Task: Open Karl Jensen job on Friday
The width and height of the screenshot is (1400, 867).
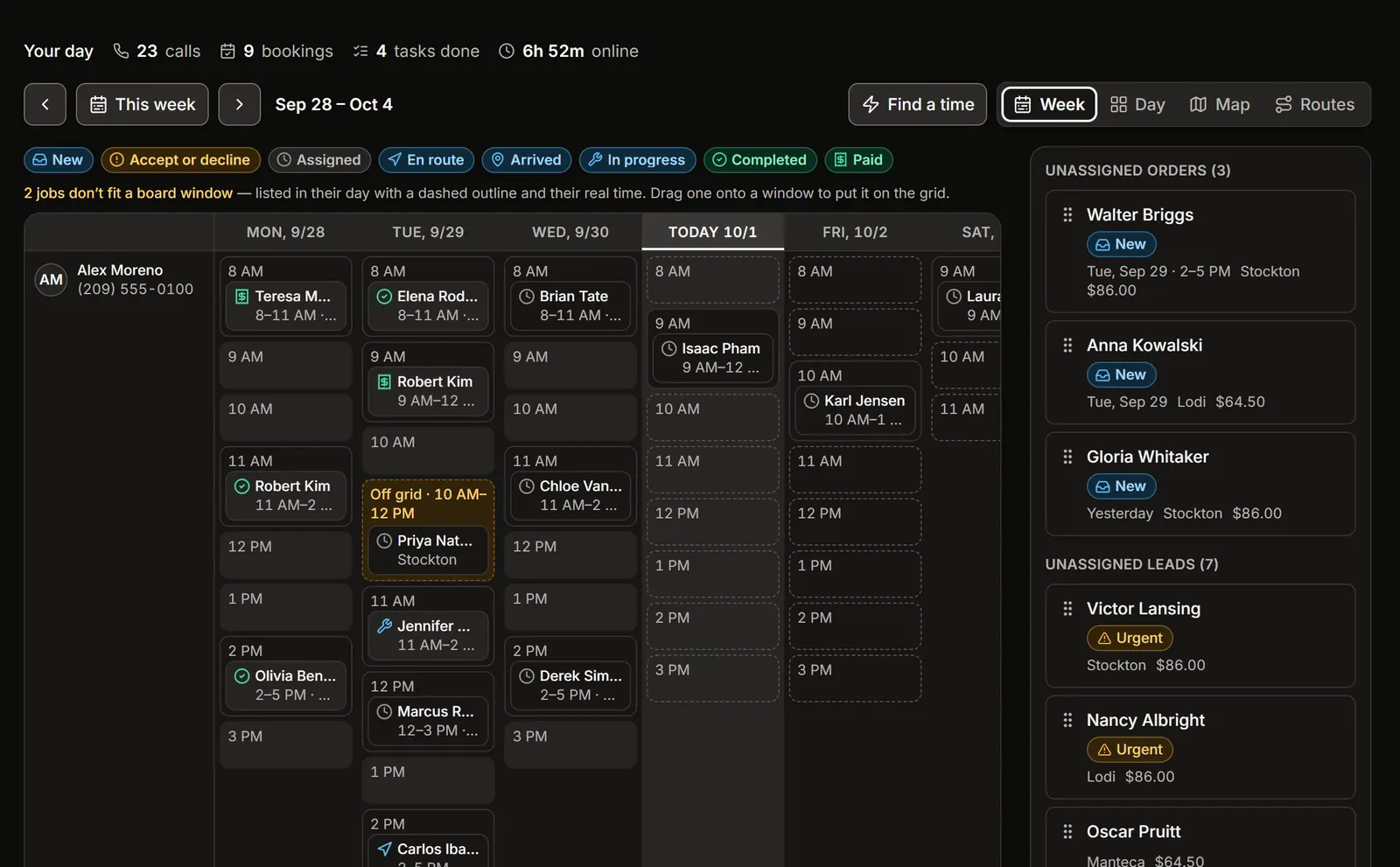Action: 855,410
